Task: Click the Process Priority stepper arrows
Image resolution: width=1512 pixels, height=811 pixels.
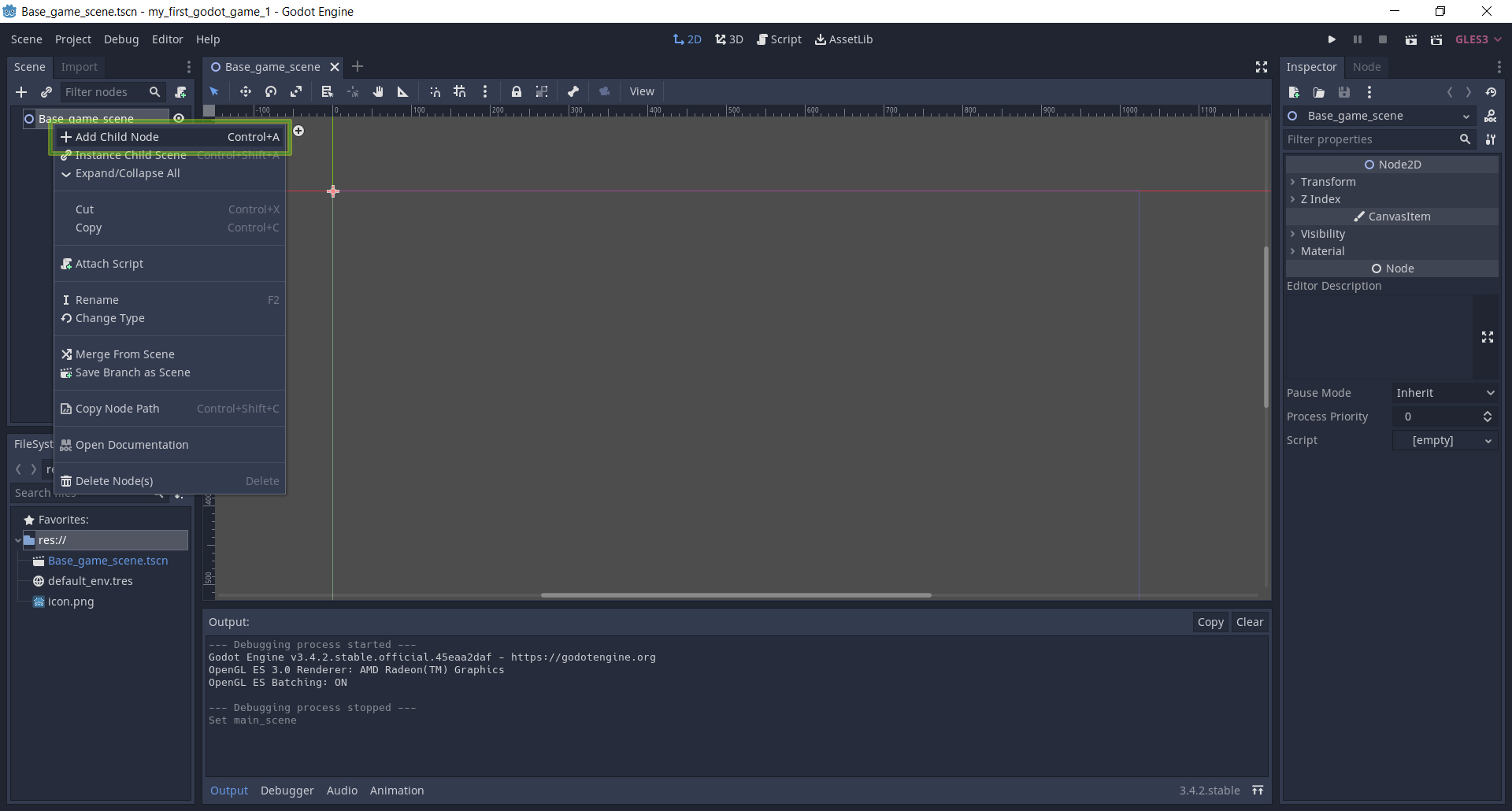Action: (x=1488, y=417)
